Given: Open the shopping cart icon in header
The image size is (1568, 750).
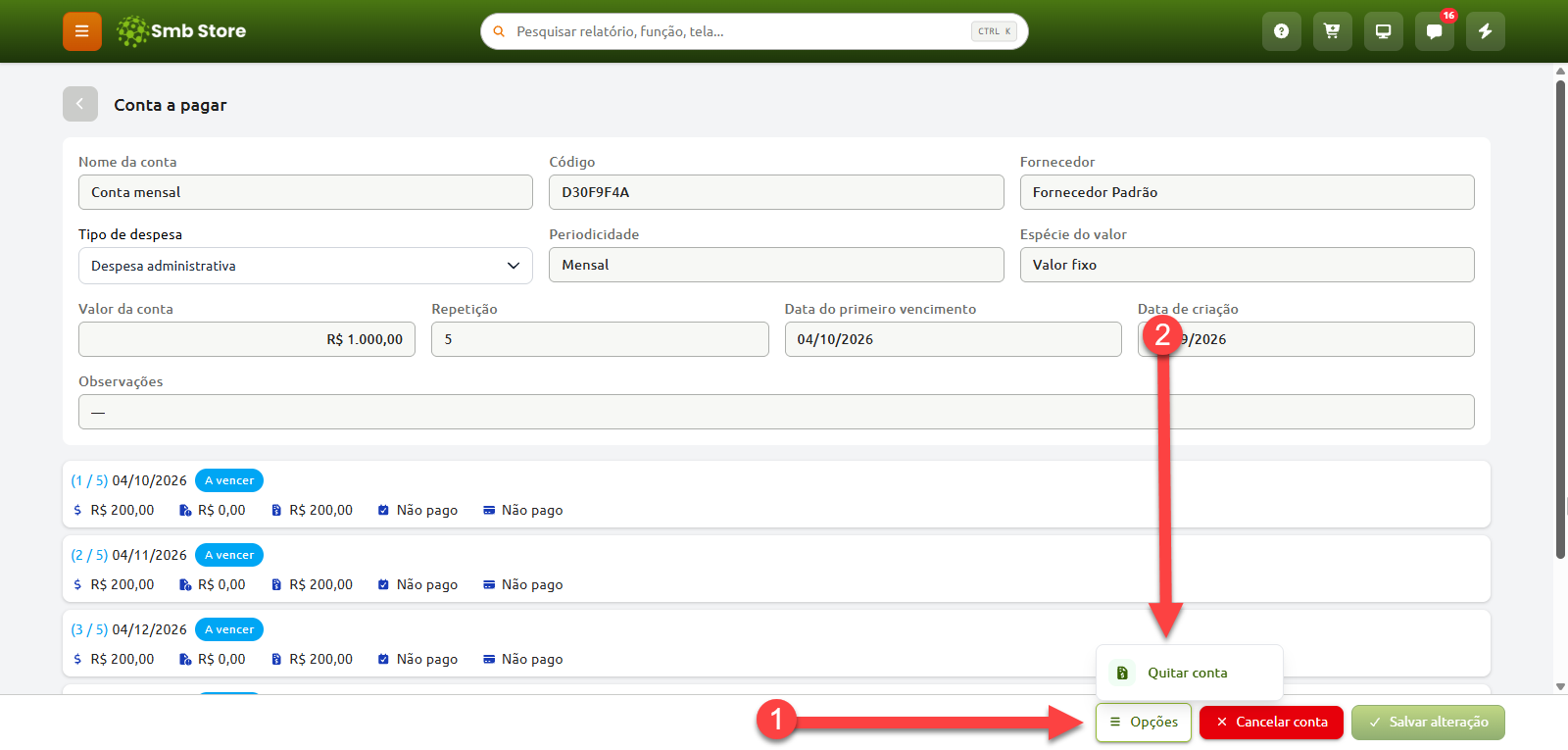Looking at the screenshot, I should pyautogui.click(x=1332, y=31).
